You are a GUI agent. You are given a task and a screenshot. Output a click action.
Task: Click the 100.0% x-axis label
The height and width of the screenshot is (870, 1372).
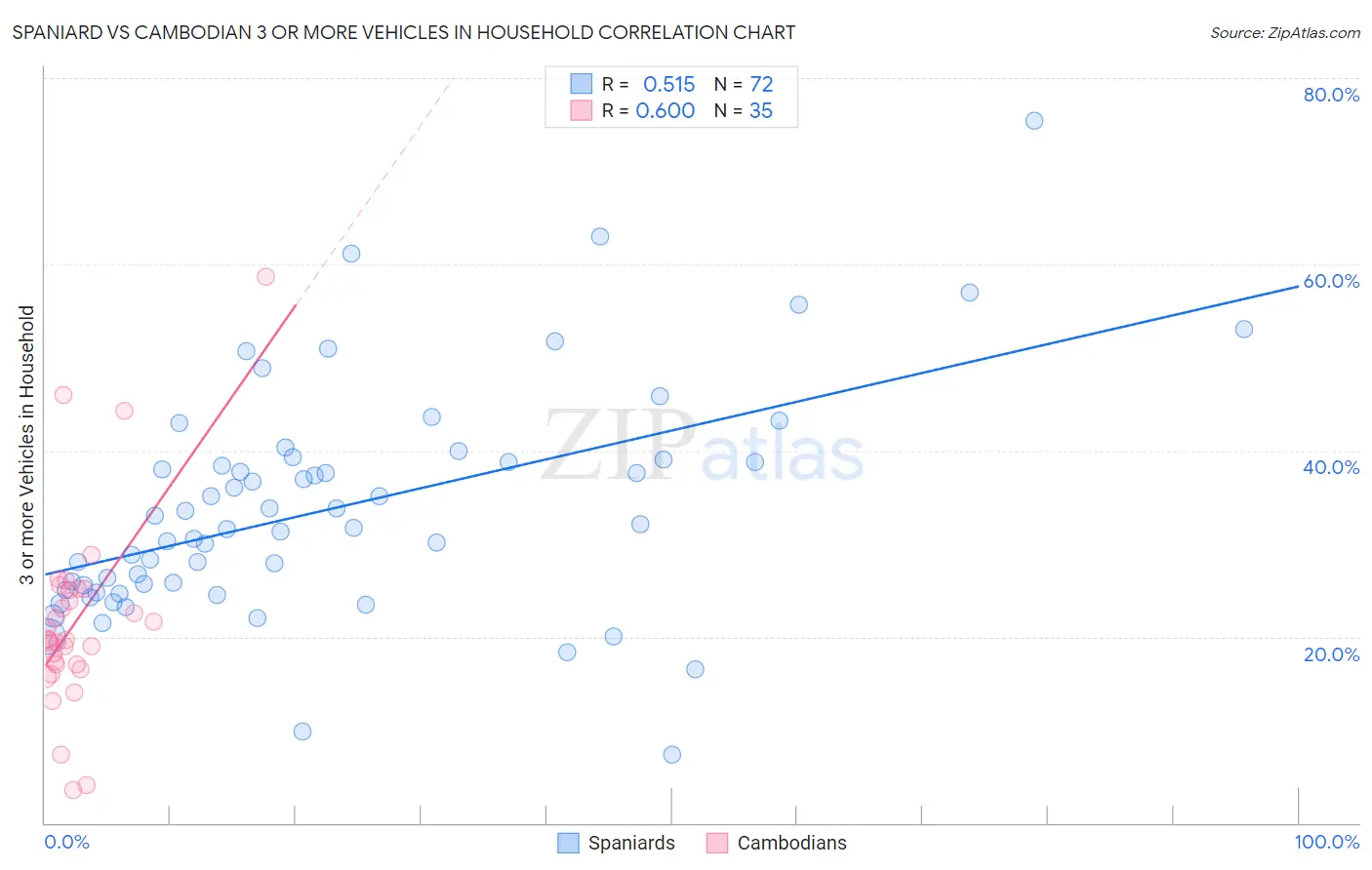tap(1326, 842)
